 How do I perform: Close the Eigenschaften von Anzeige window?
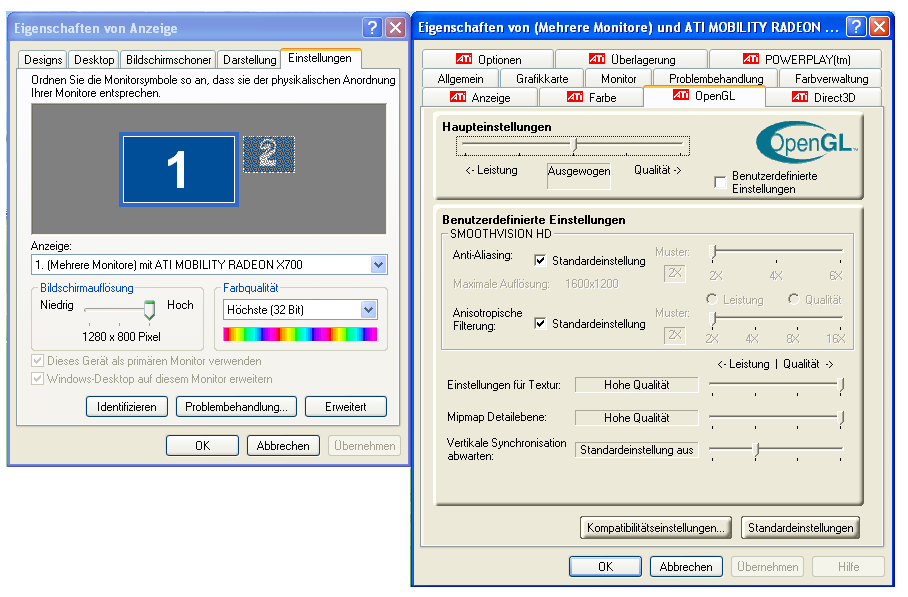coord(396,27)
